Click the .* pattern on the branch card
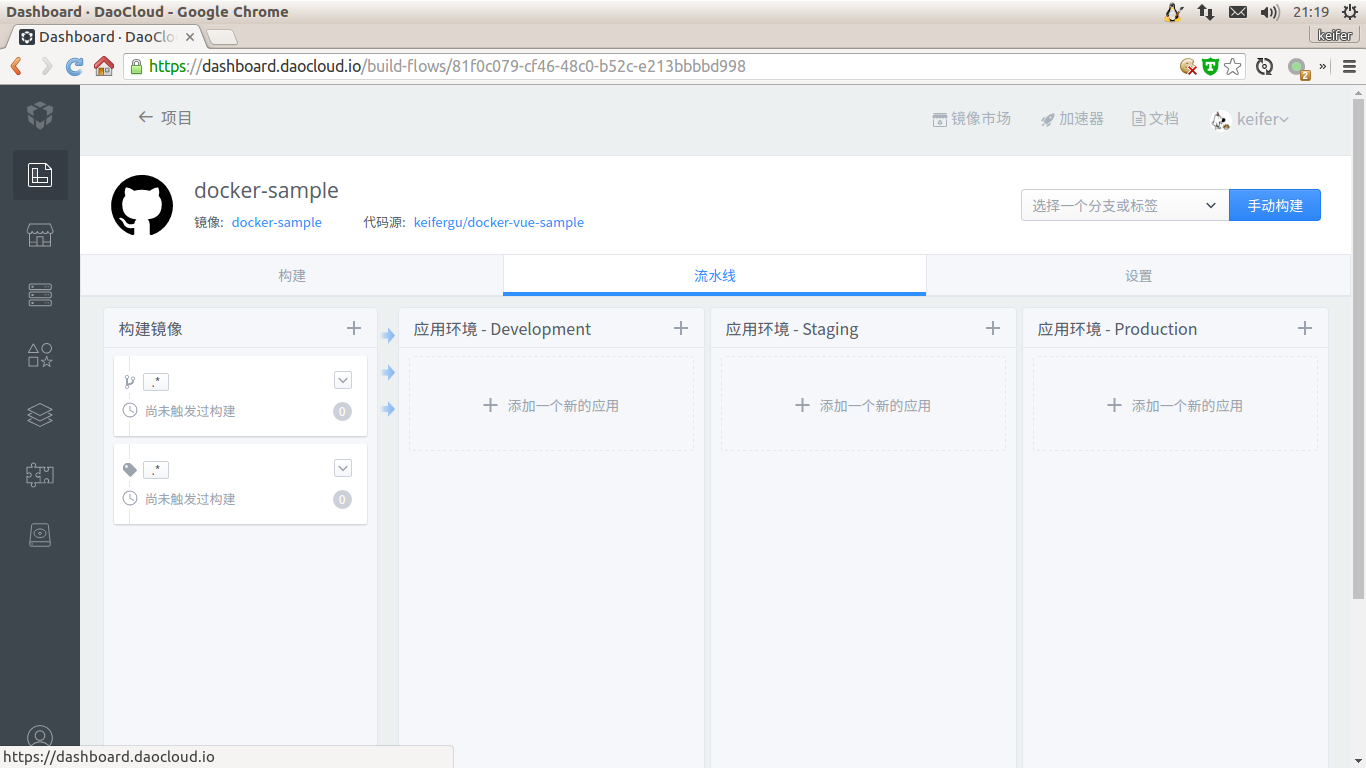Screen dimensions: 1366x768 pos(156,381)
